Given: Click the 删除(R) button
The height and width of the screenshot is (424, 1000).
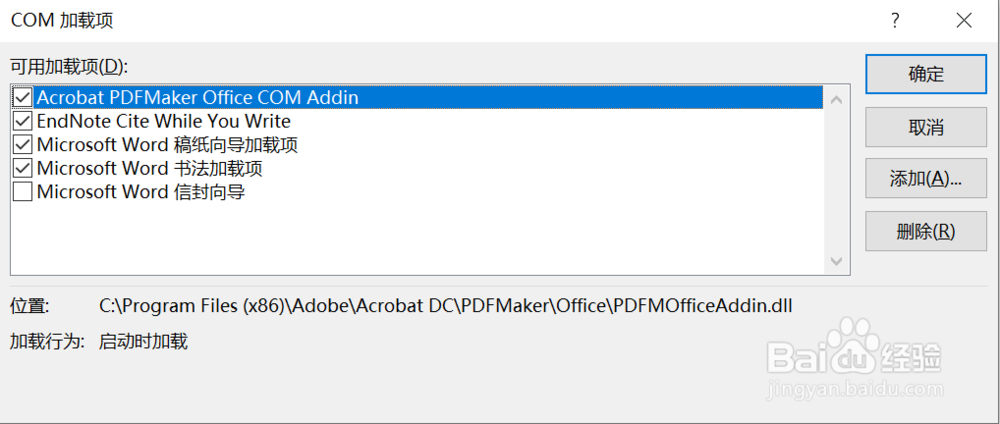Looking at the screenshot, I should (925, 231).
